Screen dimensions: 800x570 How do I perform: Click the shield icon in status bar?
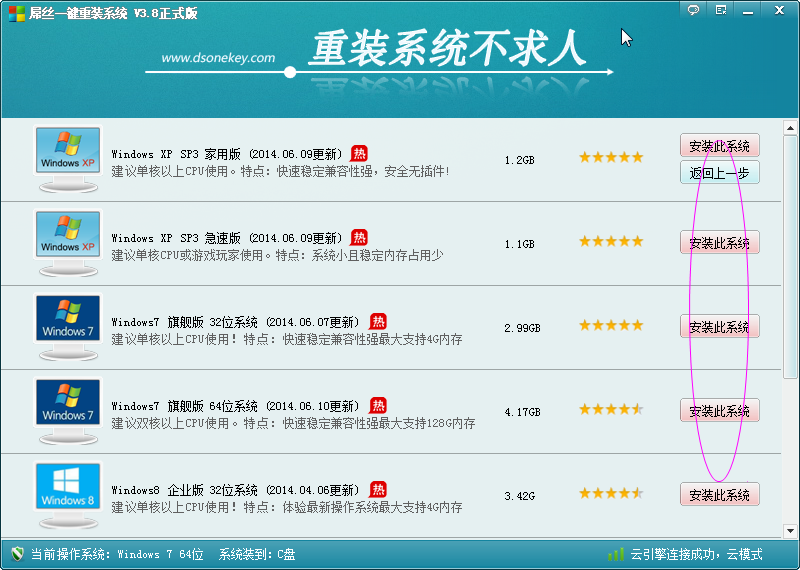[x=16, y=554]
